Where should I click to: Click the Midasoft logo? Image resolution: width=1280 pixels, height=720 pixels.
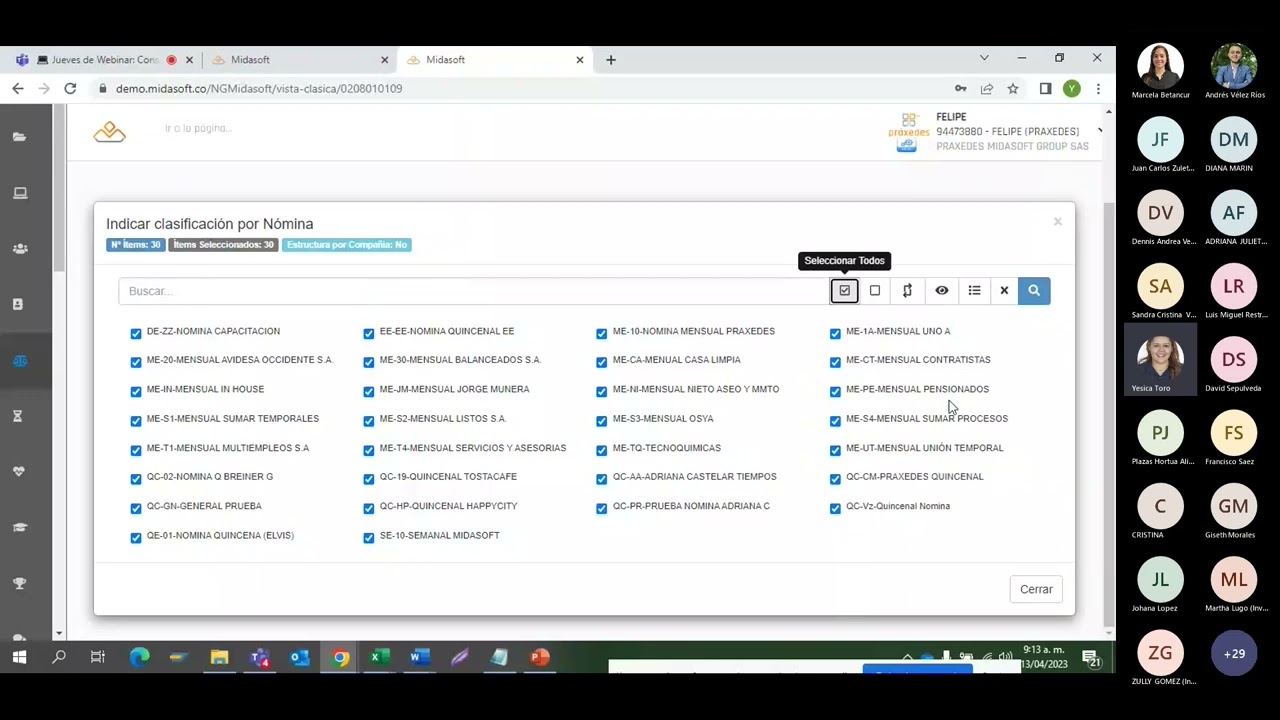point(109,132)
